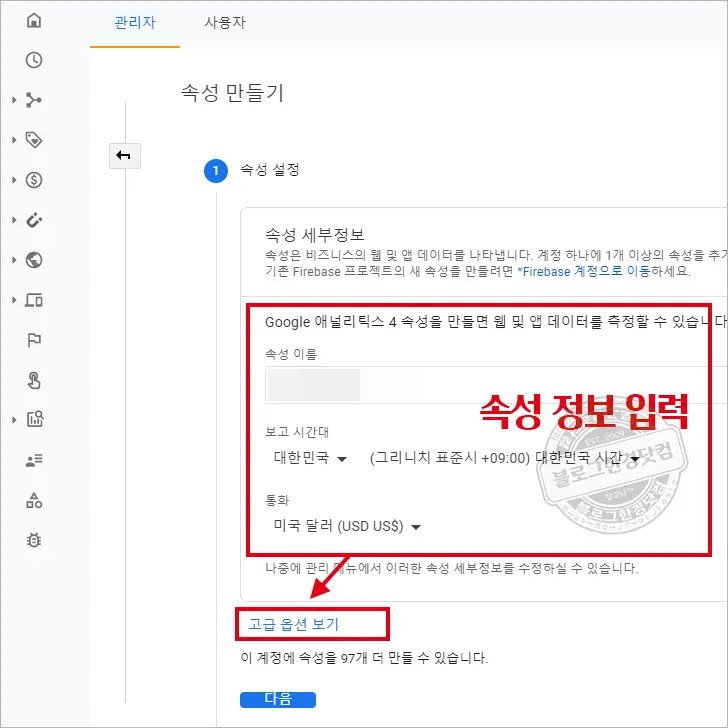Viewport: 728px width, 728px height.
Task: Expand the Monetization section arrow
Action: (14, 180)
